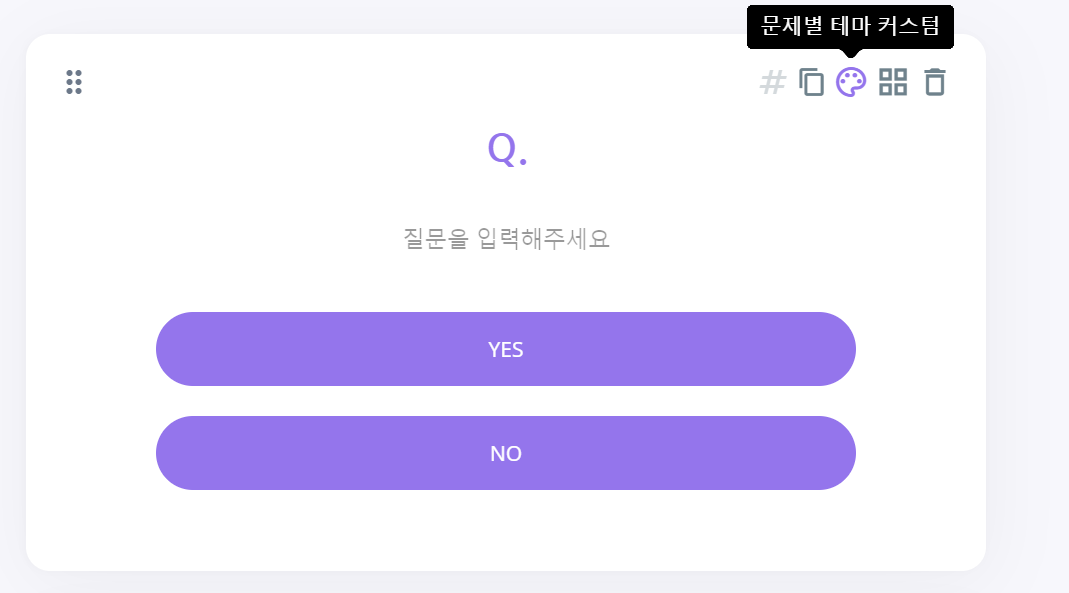Click the trash can in the card toolbar
Screen dimensions: 1069x593
click(935, 82)
